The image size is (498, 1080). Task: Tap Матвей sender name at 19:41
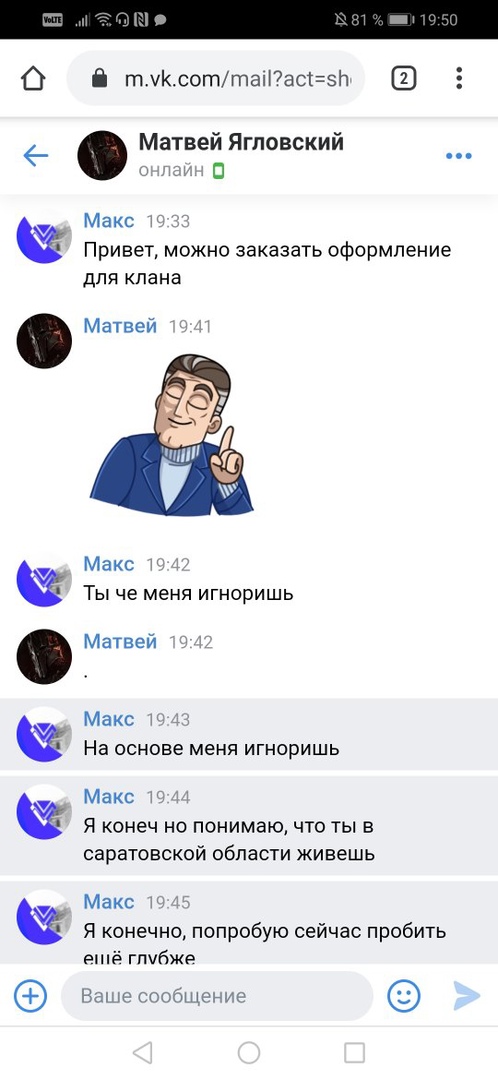point(121,325)
